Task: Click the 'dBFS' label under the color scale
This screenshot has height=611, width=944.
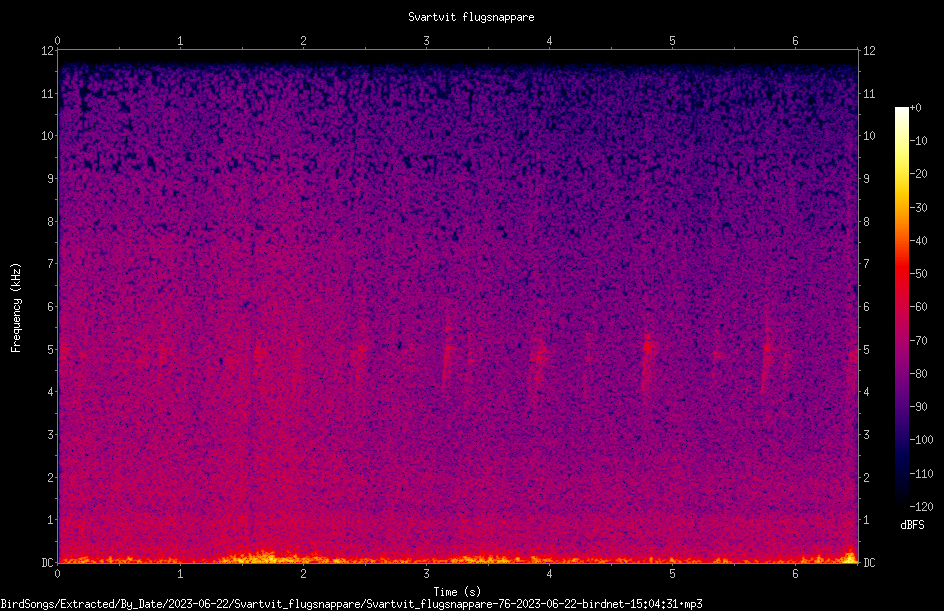Action: 912,525
